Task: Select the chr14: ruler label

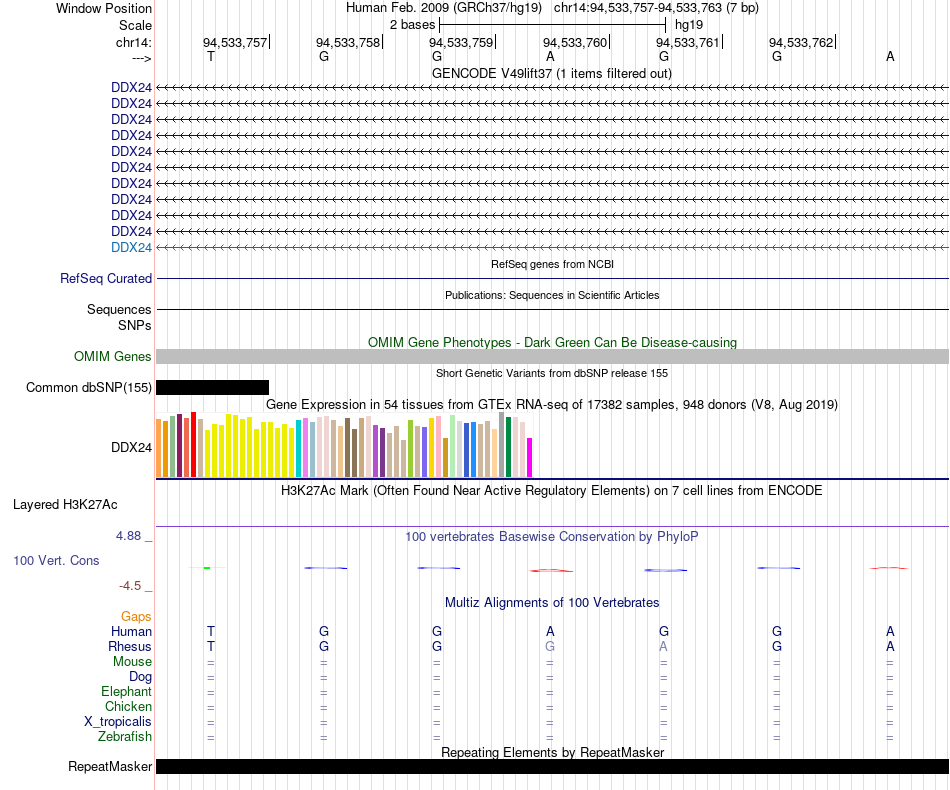Action: tap(133, 42)
